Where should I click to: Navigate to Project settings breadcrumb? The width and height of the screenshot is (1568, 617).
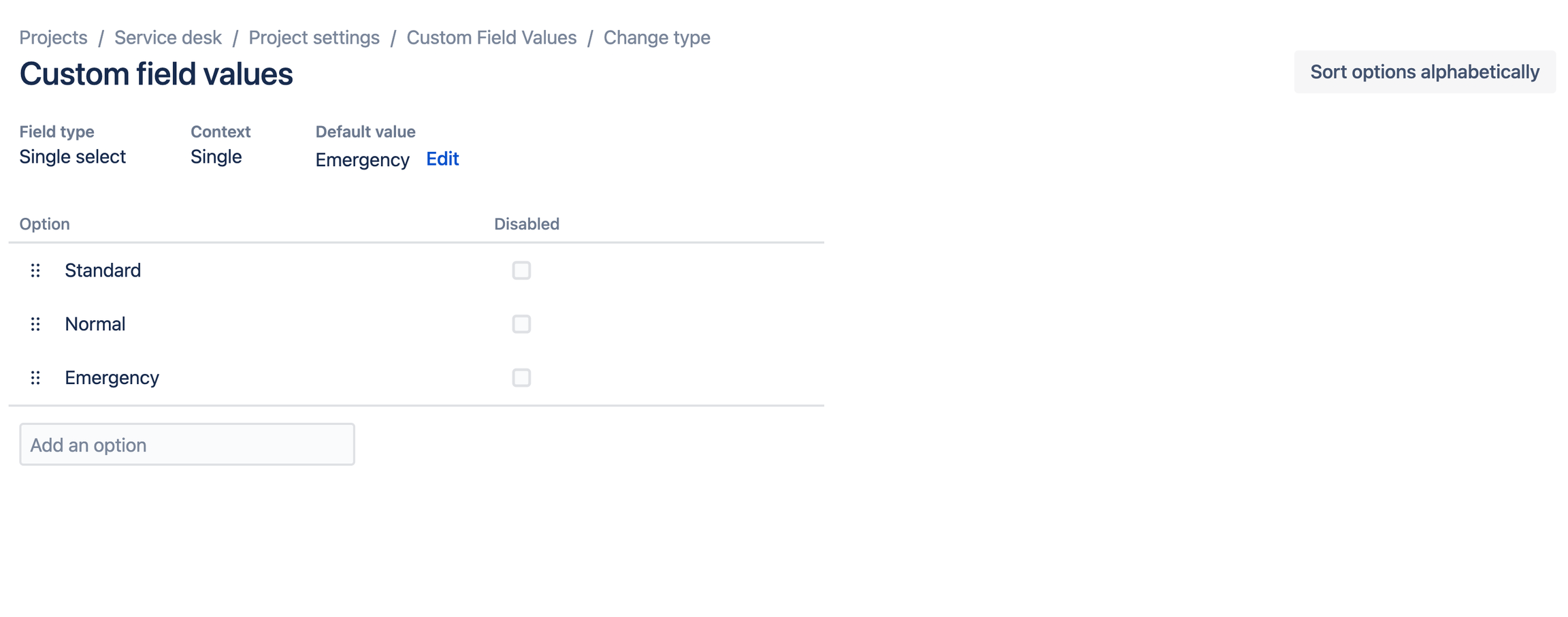click(x=314, y=37)
